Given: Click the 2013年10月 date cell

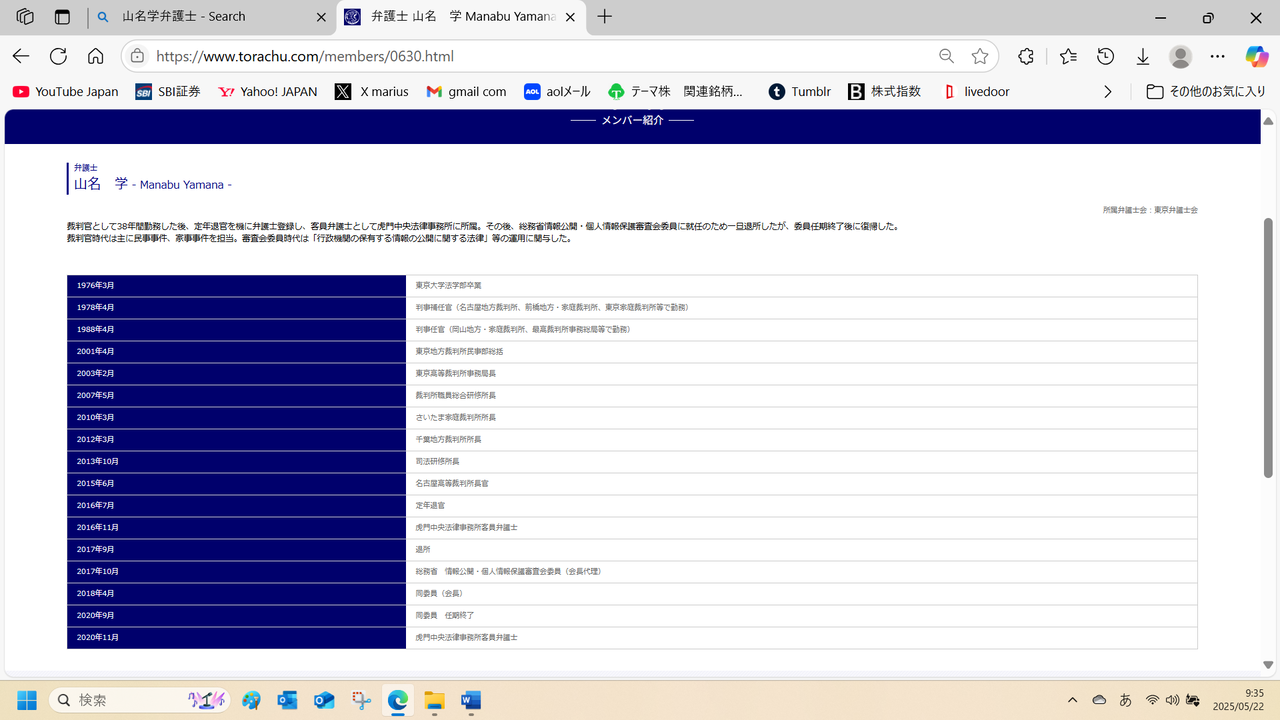Looking at the screenshot, I should coord(236,462).
